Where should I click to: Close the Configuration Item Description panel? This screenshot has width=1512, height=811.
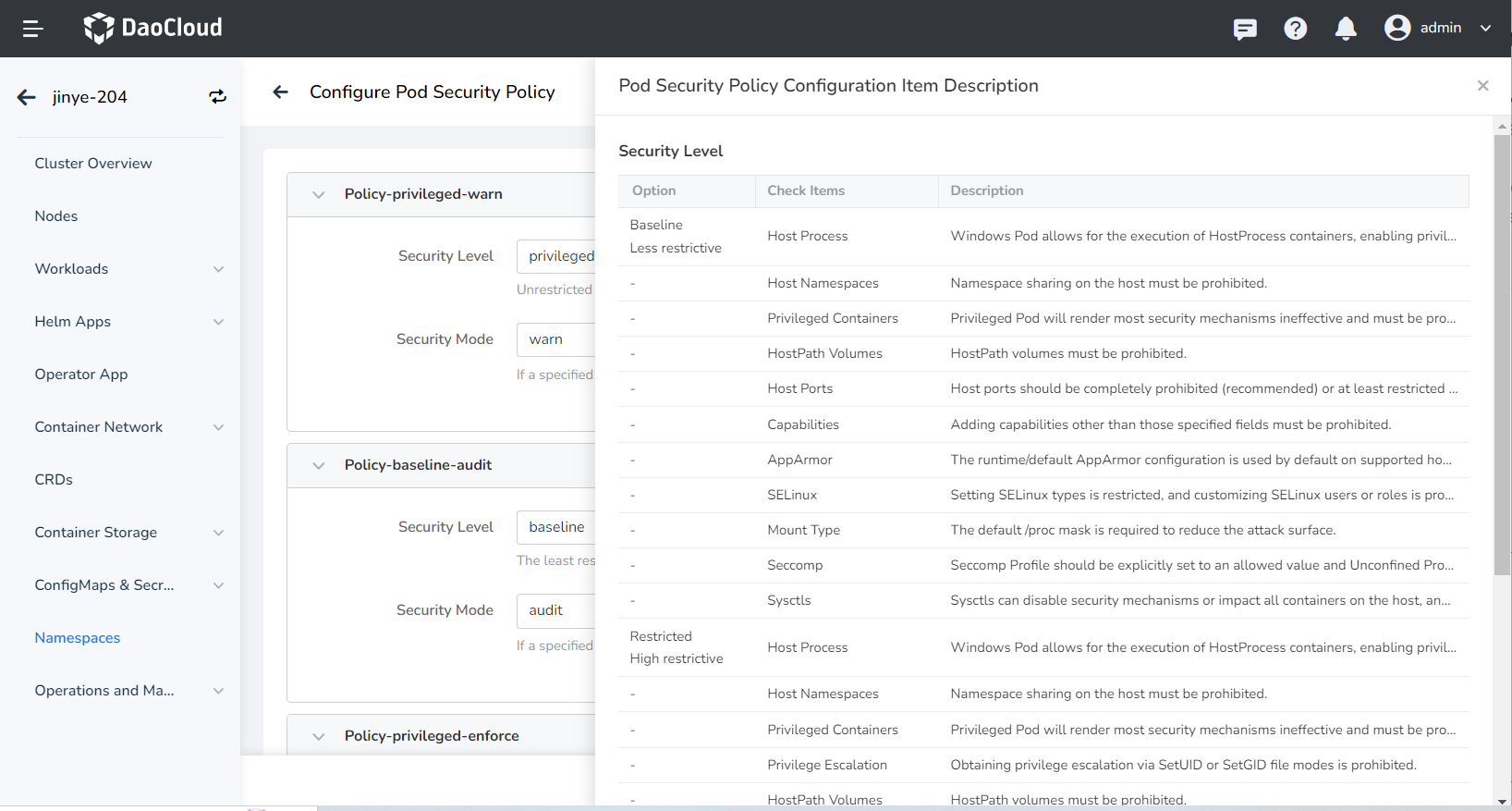1482,86
